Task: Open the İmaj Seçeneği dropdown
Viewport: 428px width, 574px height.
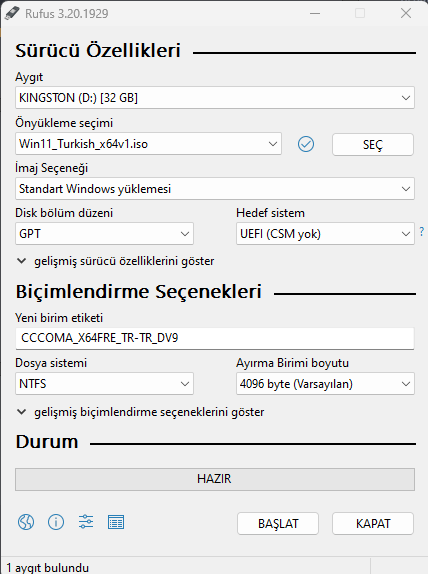Action: point(215,189)
